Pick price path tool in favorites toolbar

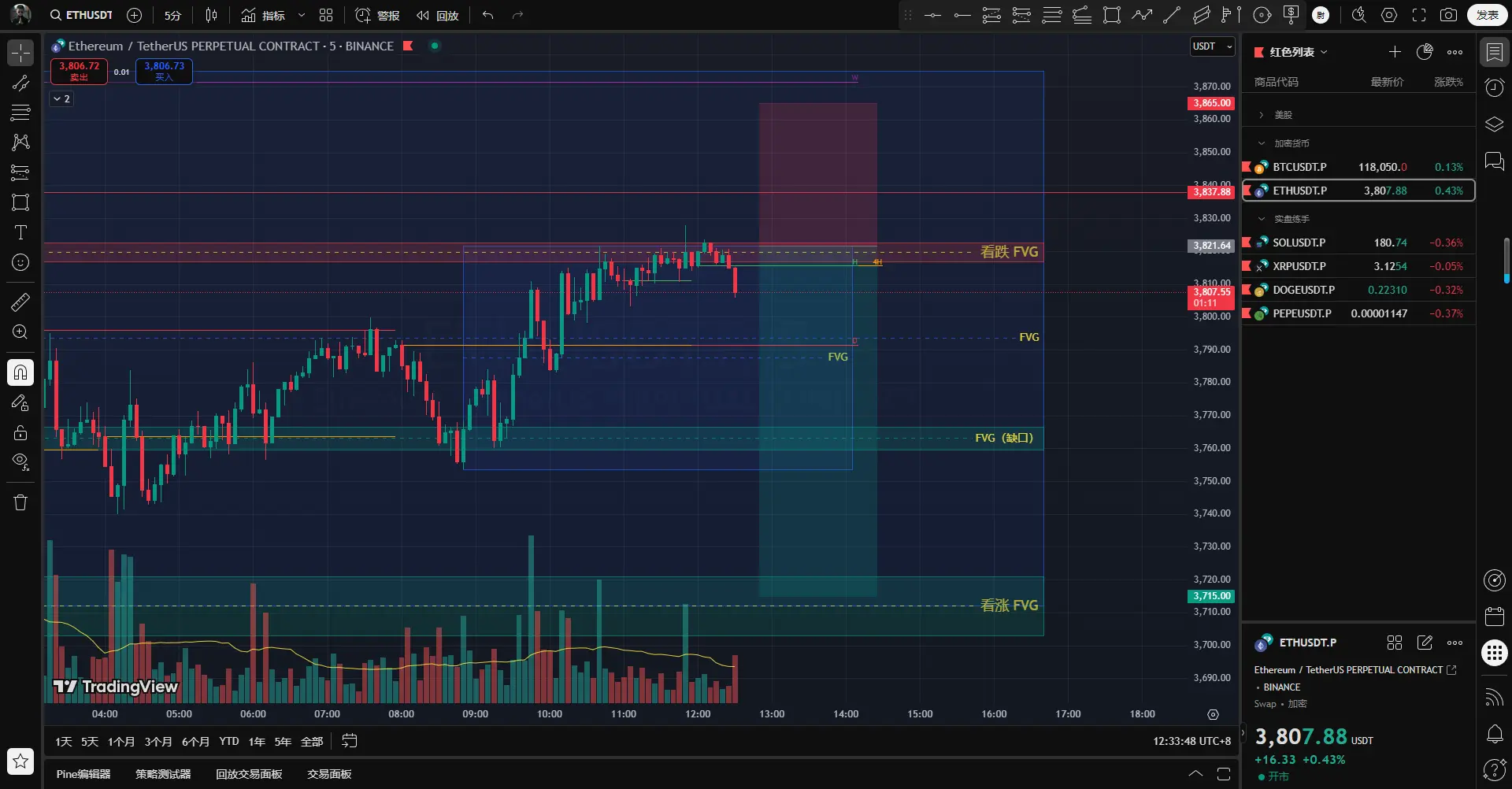[x=1142, y=15]
